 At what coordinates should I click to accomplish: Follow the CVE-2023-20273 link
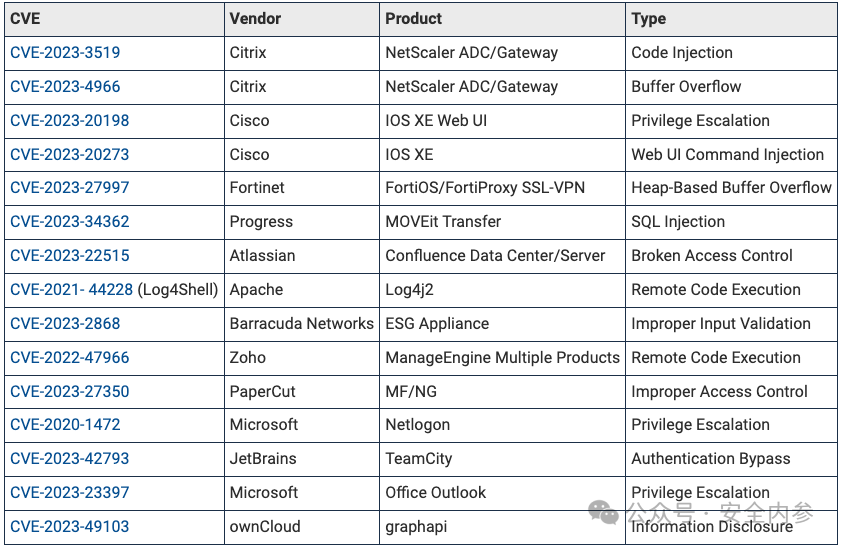pyautogui.click(x=69, y=155)
